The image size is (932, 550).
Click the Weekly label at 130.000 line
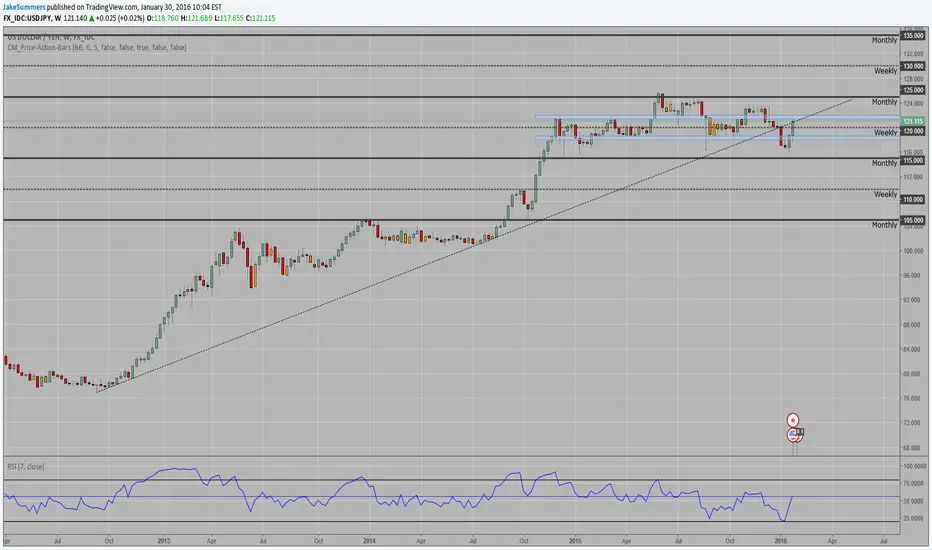886,71
